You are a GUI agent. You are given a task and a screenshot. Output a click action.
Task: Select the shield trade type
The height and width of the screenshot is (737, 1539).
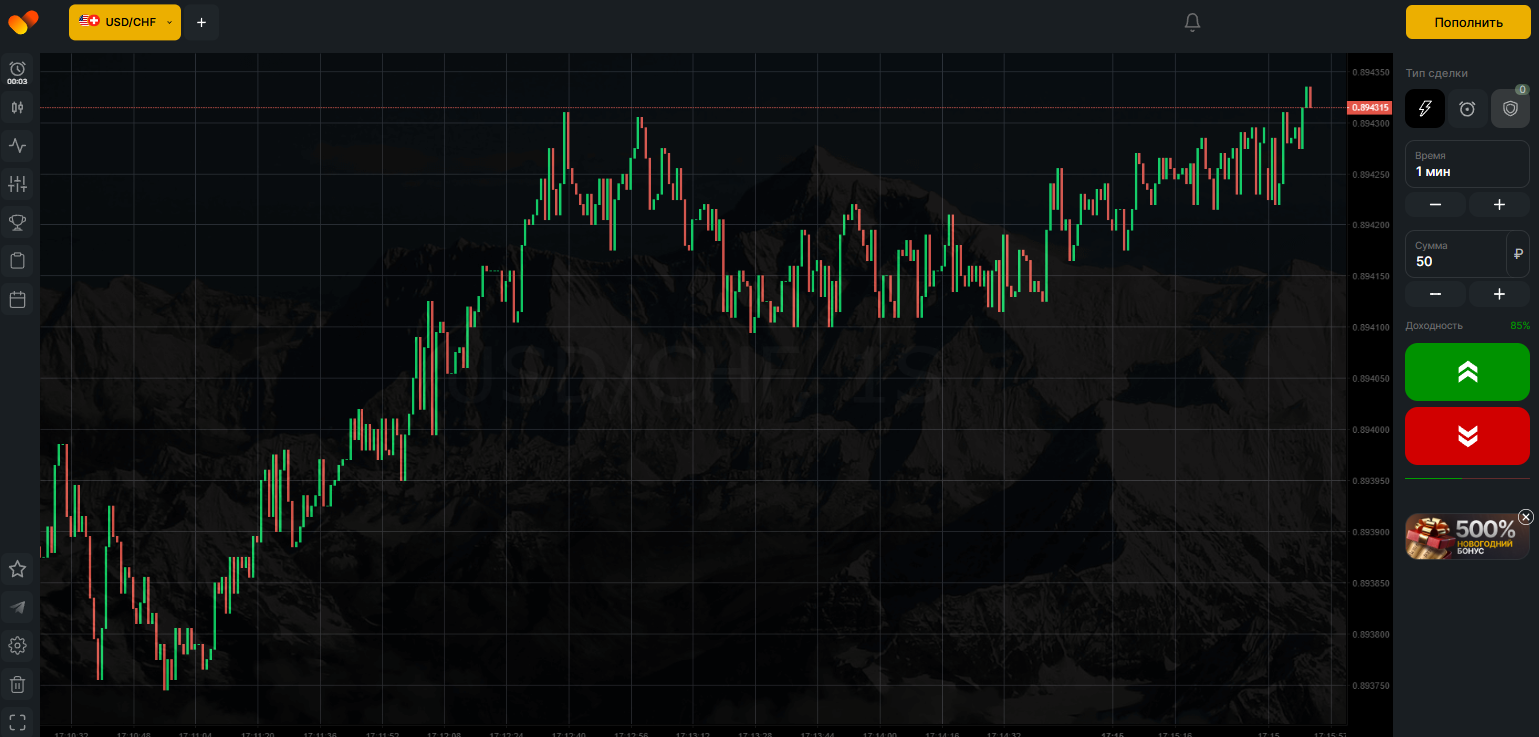tap(1510, 108)
